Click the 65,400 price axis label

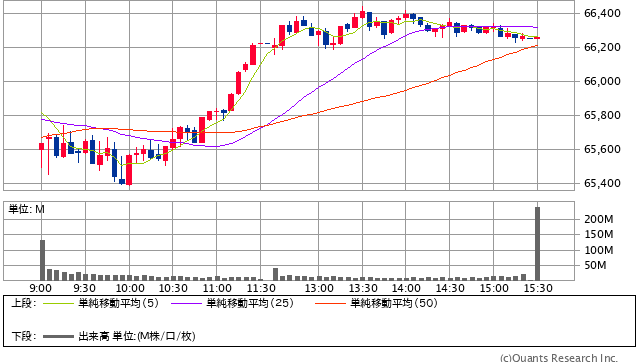602,183
